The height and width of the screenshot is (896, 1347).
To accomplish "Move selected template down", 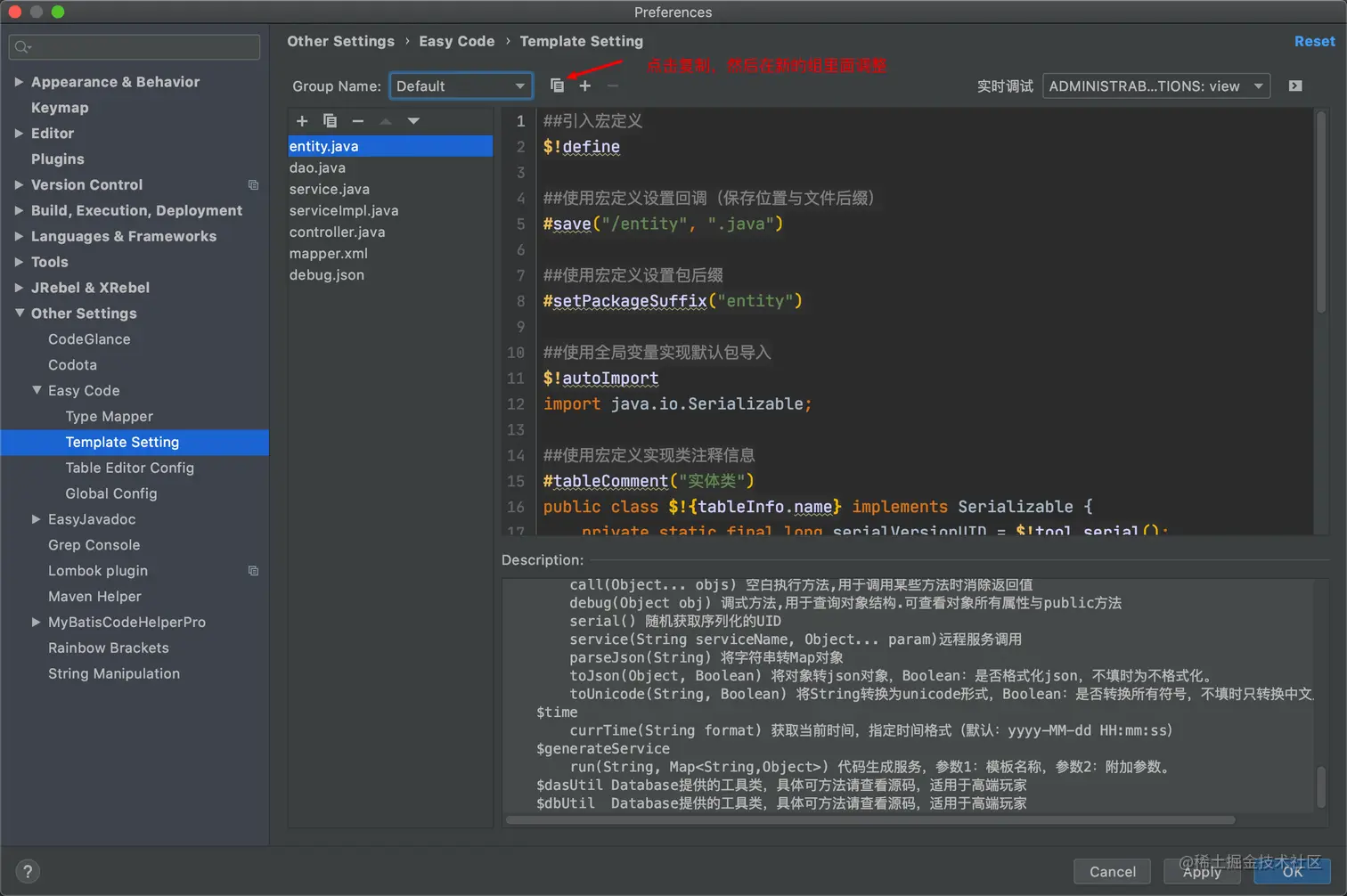I will pos(413,121).
